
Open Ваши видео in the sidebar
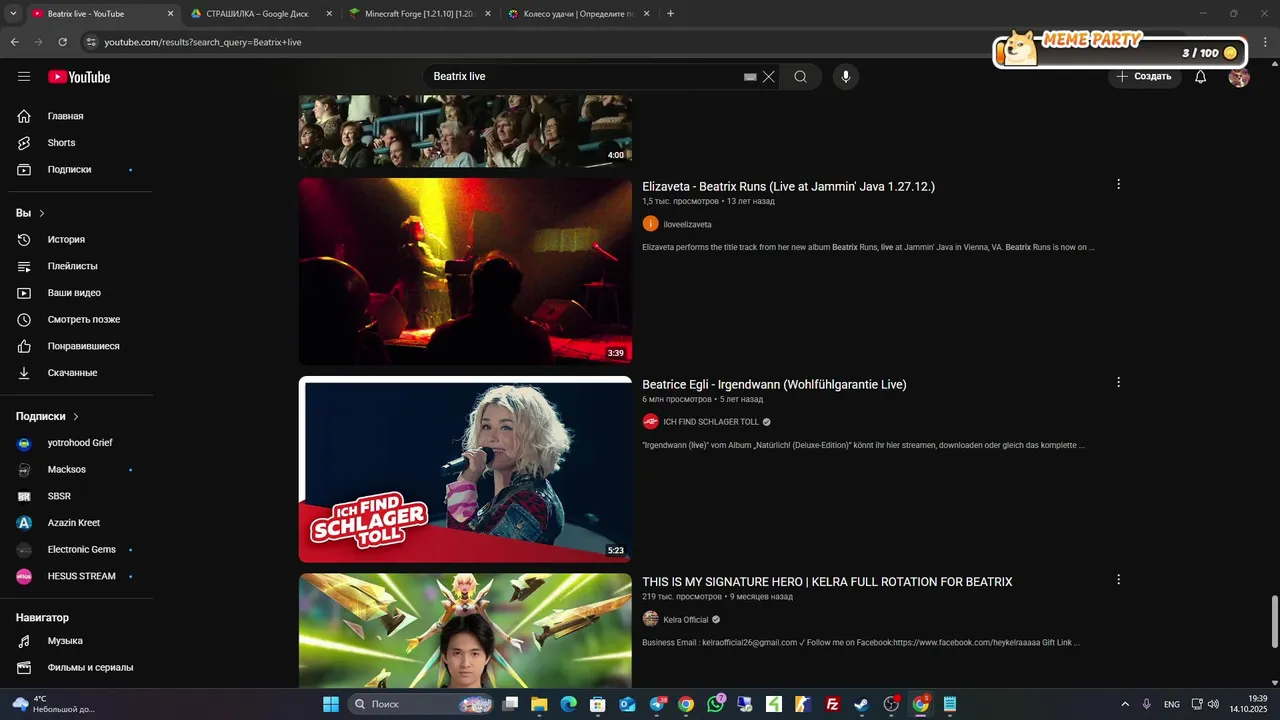[x=76, y=293]
